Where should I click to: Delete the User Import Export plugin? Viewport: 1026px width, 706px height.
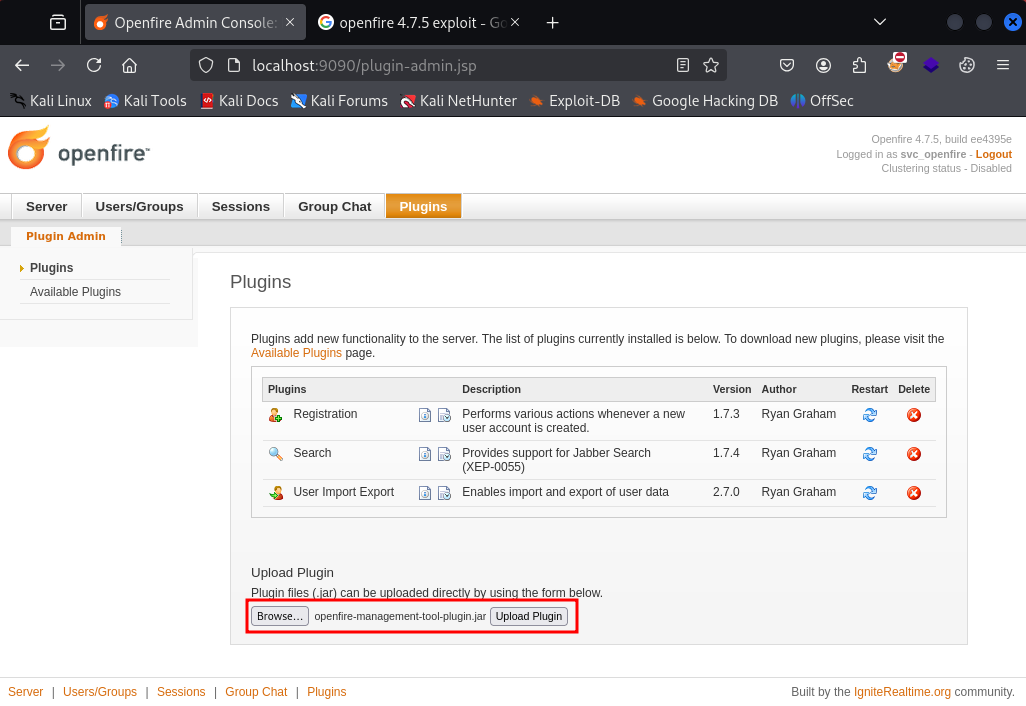coord(914,493)
